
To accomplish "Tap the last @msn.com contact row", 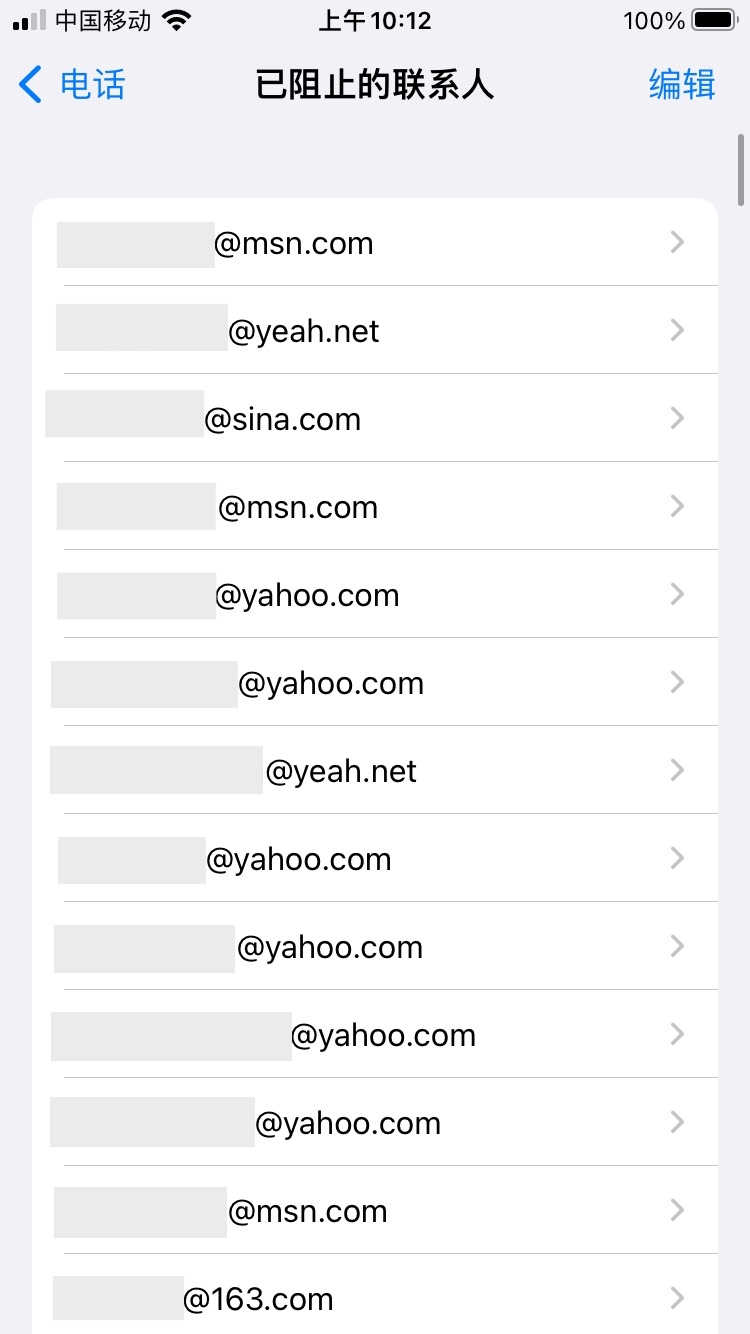I will (307, 1211).
